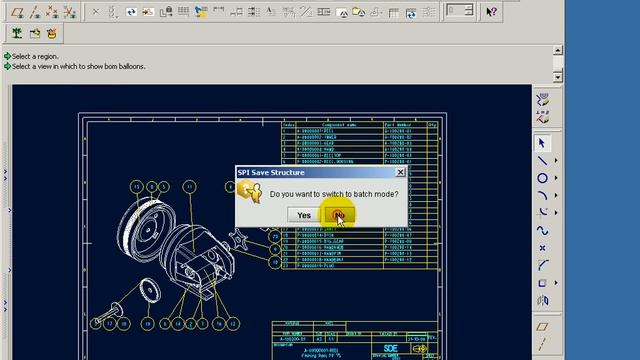
Task: Select the fillet sketch tool
Action: click(x=542, y=212)
